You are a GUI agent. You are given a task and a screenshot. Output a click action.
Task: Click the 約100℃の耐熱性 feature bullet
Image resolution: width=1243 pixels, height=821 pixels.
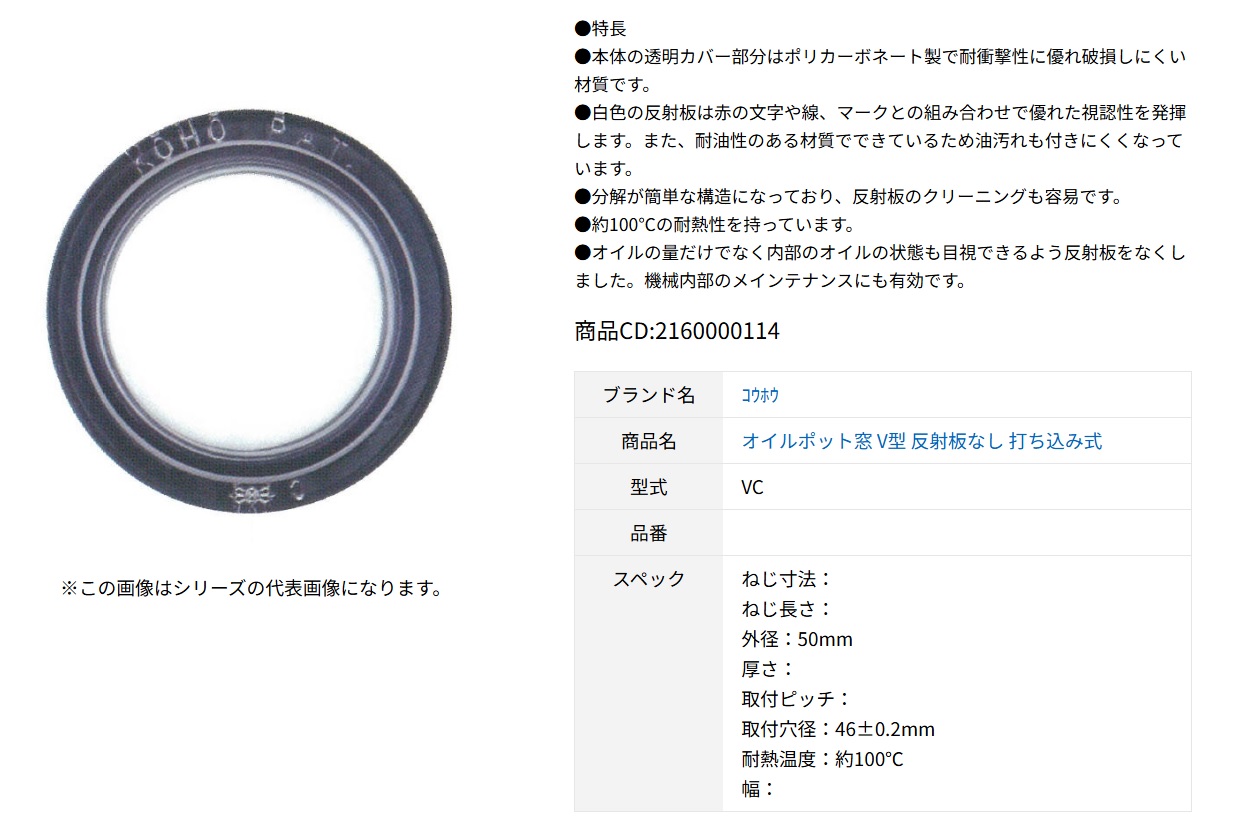[x=715, y=225]
